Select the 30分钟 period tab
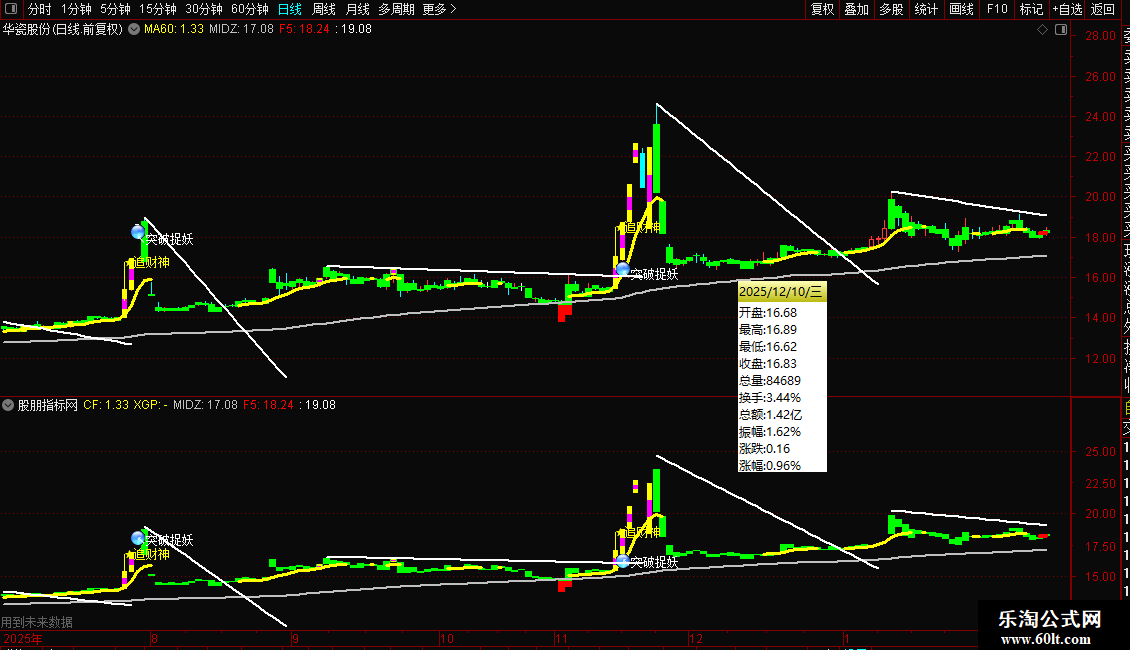The image size is (1130, 650). click(204, 9)
